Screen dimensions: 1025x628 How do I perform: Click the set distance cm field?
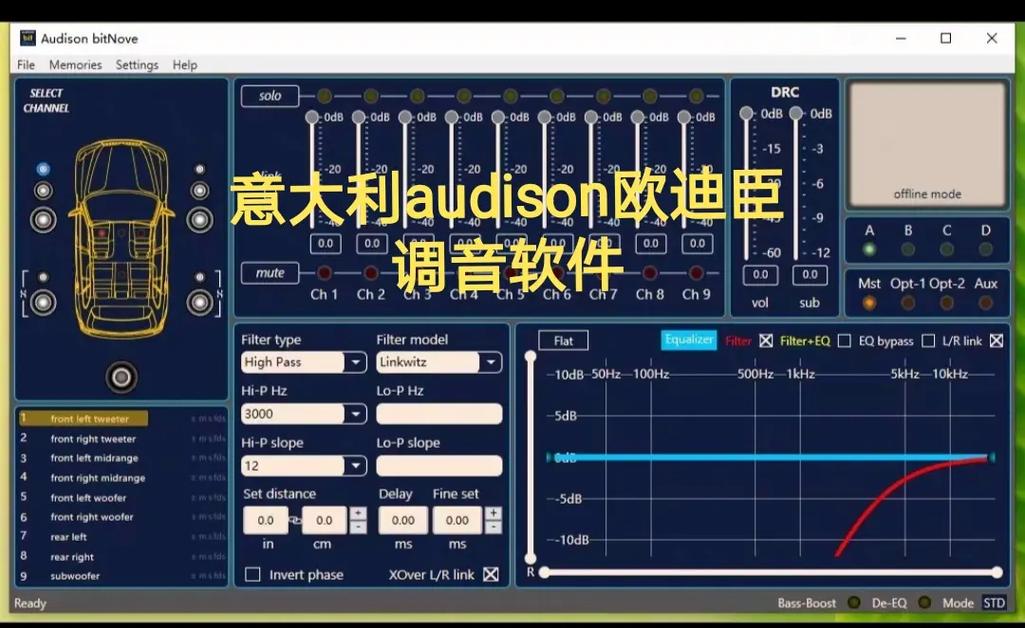click(324, 520)
